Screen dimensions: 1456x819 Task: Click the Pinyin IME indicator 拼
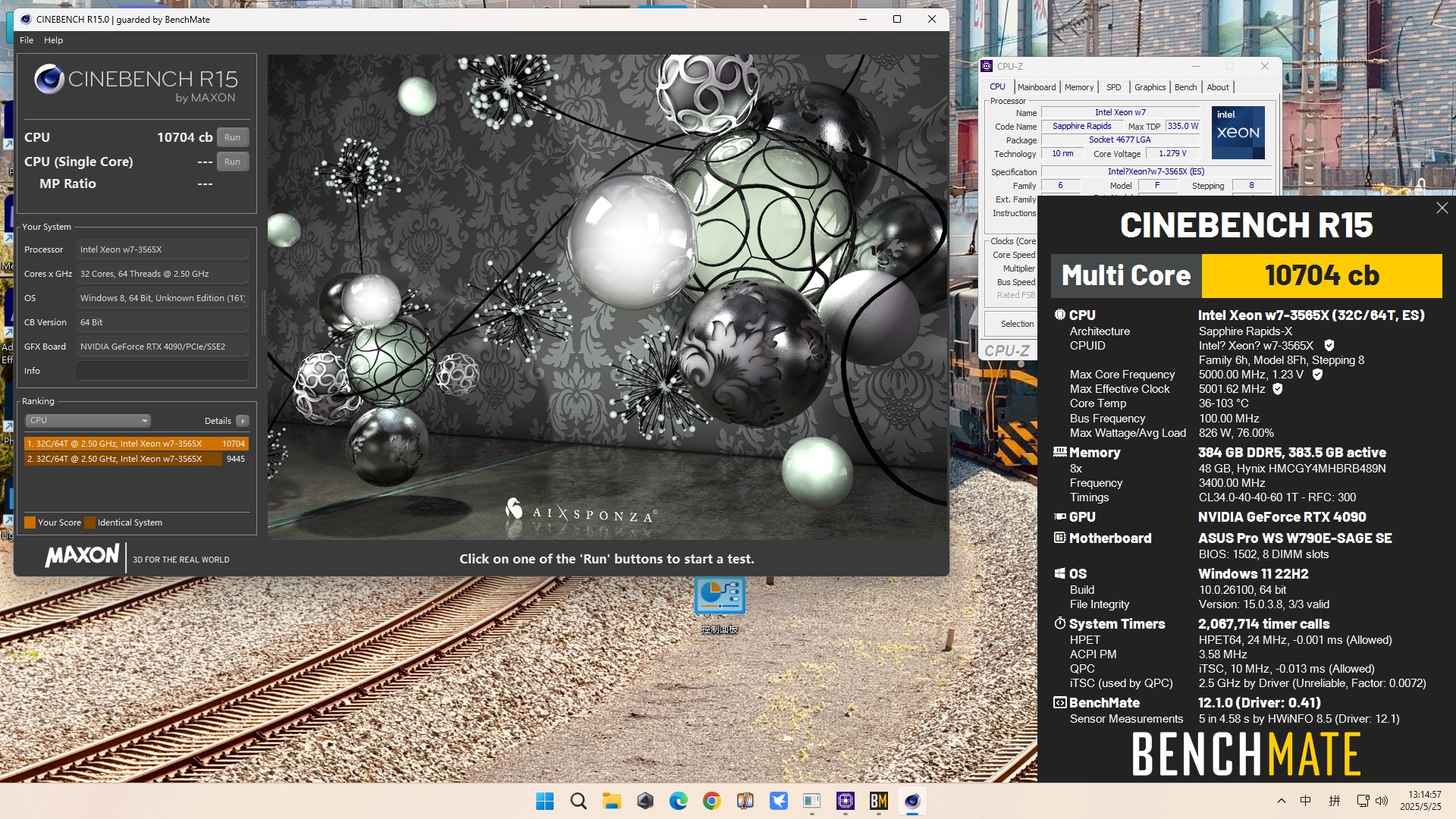[x=1334, y=801]
